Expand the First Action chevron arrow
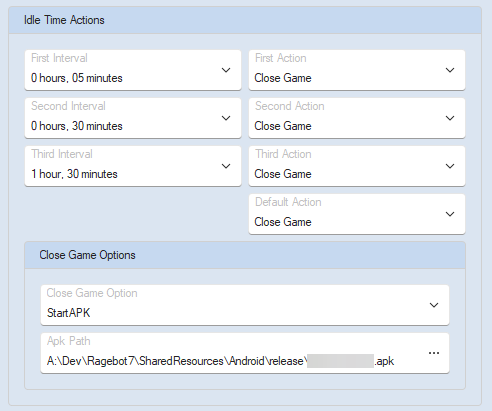 pyautogui.click(x=450, y=70)
